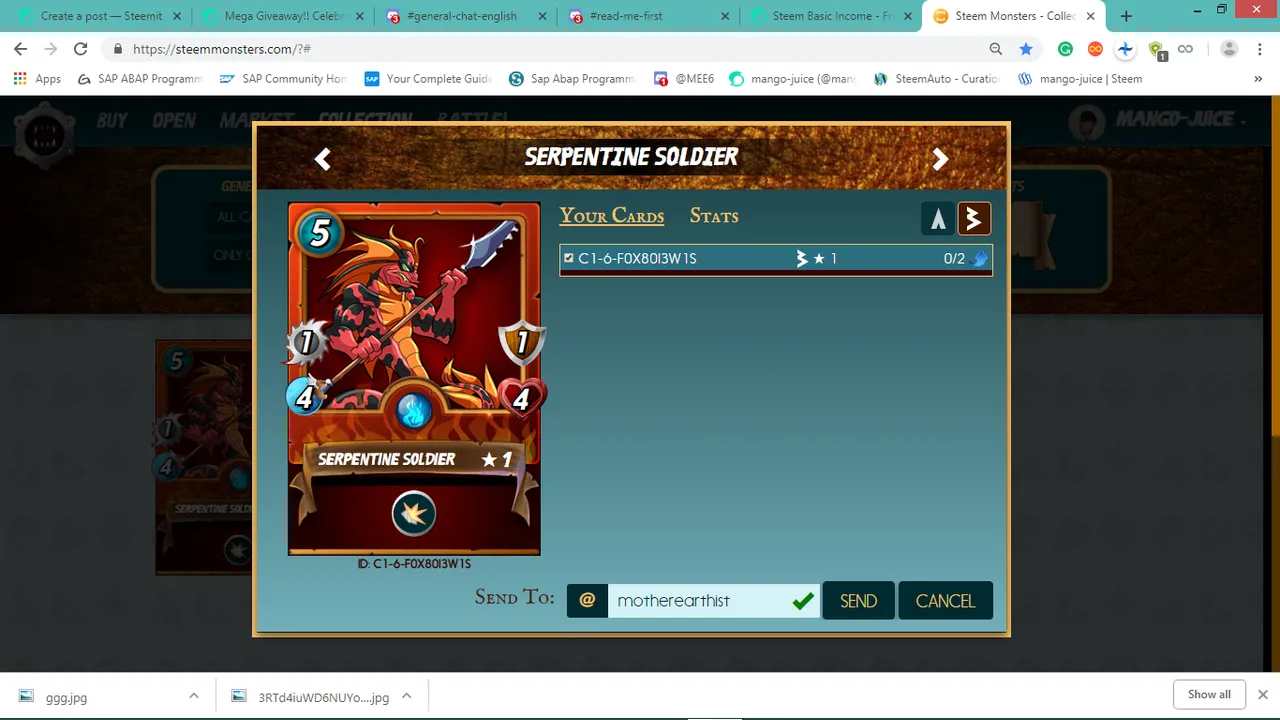Select the regular foil filter icon
The height and width of the screenshot is (720, 1280).
pyautogui.click(x=938, y=219)
